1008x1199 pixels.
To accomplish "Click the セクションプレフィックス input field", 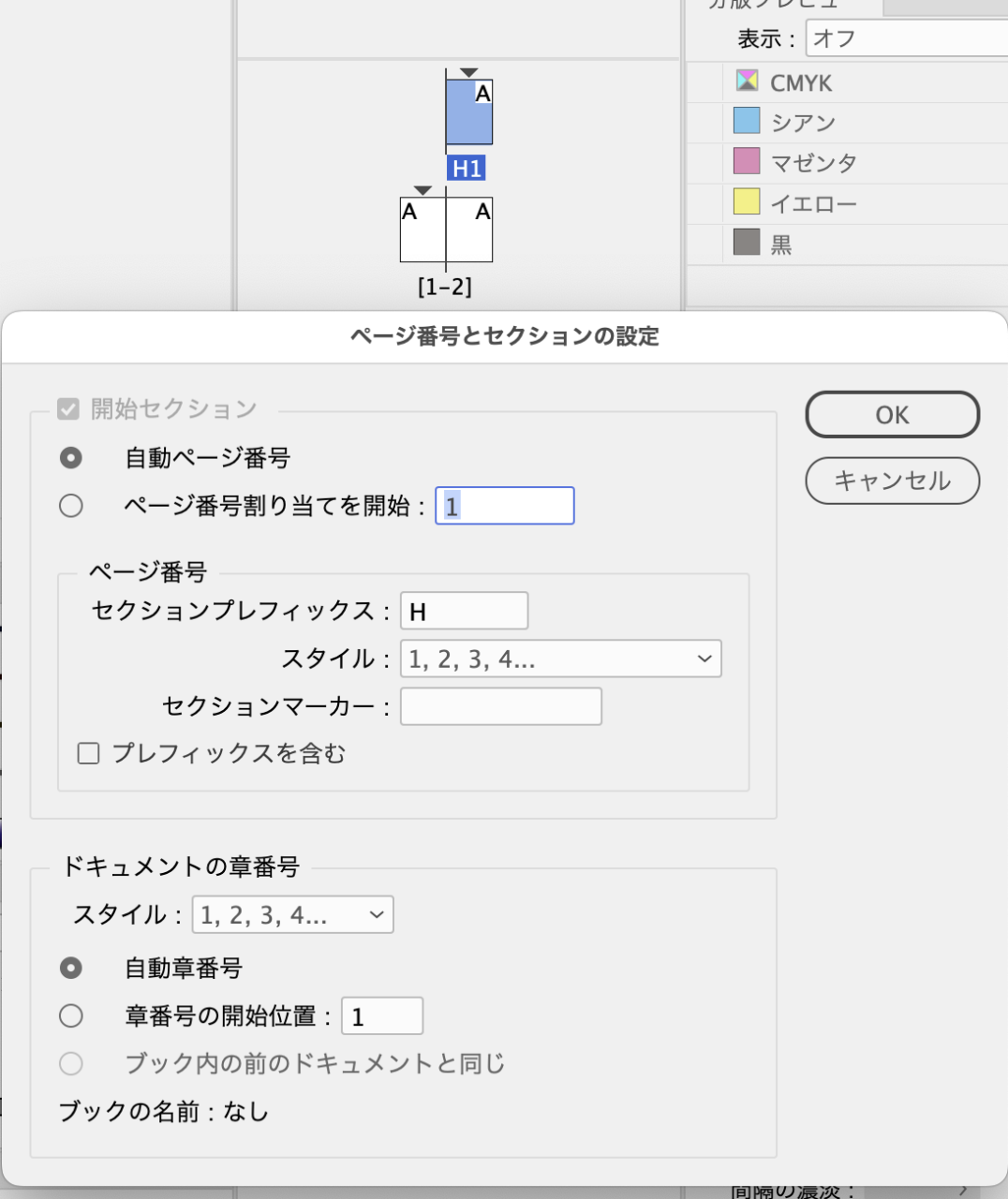I will 464,612.
